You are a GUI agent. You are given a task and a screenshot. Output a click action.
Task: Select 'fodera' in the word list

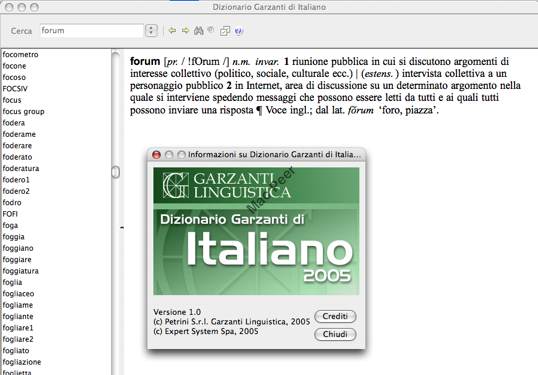pos(14,123)
